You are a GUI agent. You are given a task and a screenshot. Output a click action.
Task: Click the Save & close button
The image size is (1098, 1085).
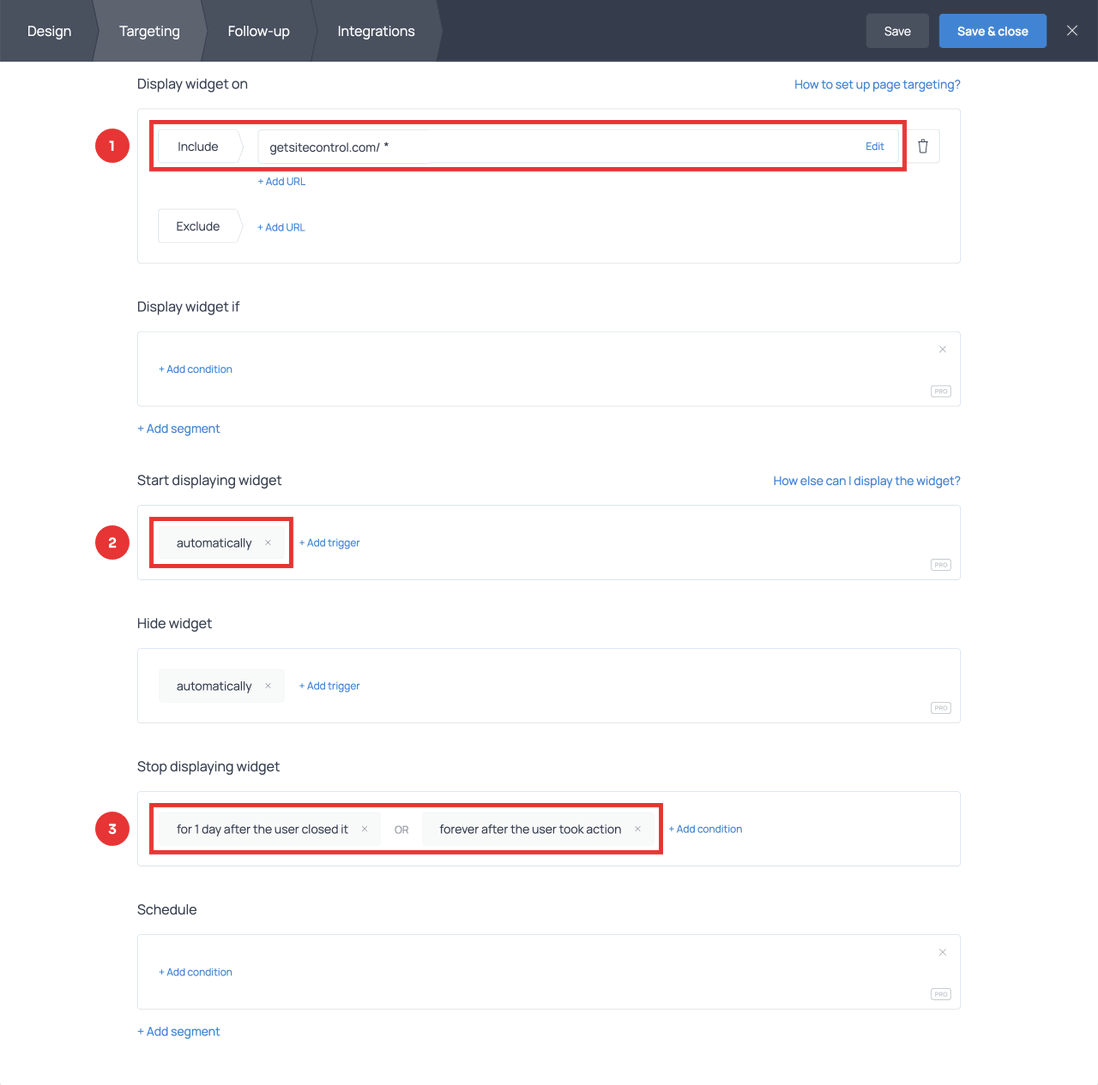point(992,31)
